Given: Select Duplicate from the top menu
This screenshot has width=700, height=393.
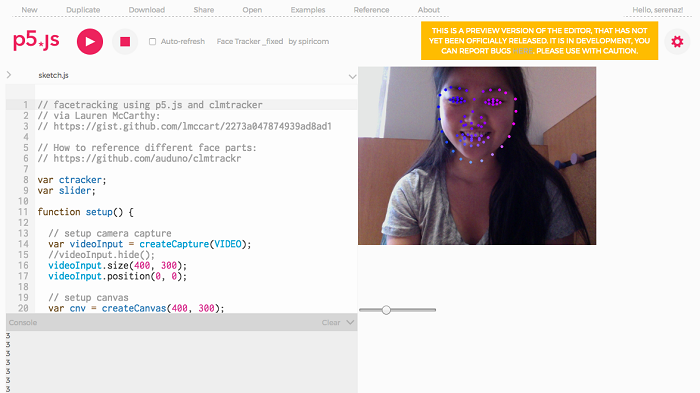Looking at the screenshot, I should click(83, 9).
